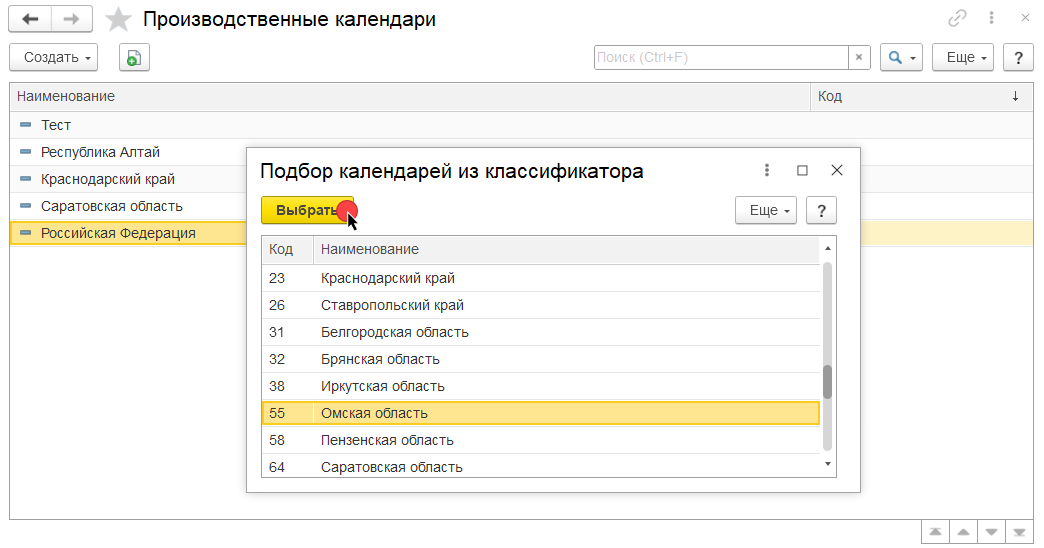This screenshot has height=548, width=1044.
Task: Click the classifier list vertical scrollbar thumb
Action: (x=827, y=381)
